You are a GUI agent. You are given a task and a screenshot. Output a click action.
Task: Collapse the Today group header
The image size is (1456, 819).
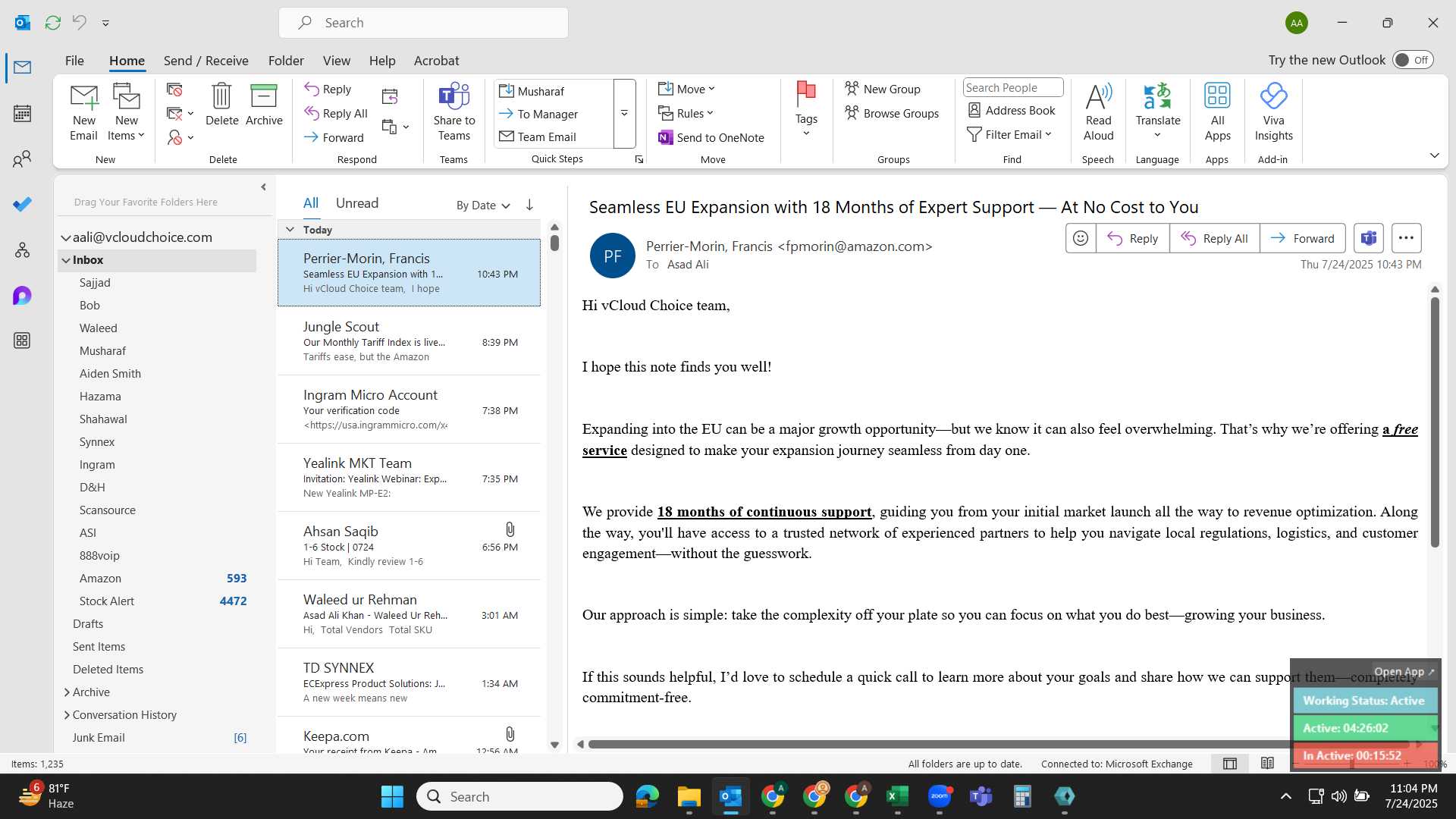(x=290, y=230)
